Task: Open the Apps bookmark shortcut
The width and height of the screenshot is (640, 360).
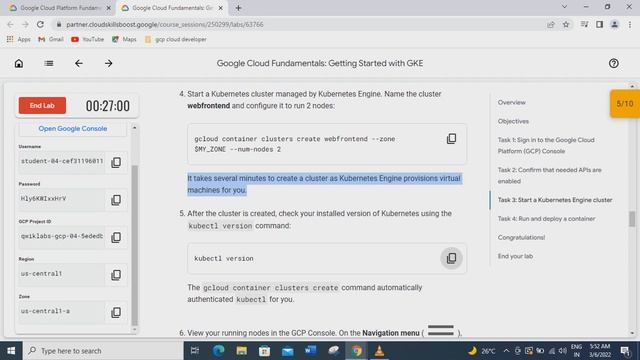Action: (19, 39)
